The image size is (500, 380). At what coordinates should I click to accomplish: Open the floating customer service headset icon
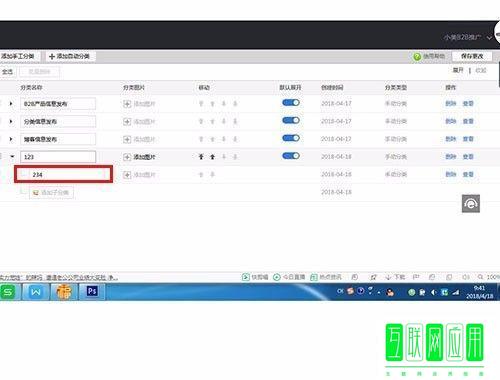(x=471, y=204)
